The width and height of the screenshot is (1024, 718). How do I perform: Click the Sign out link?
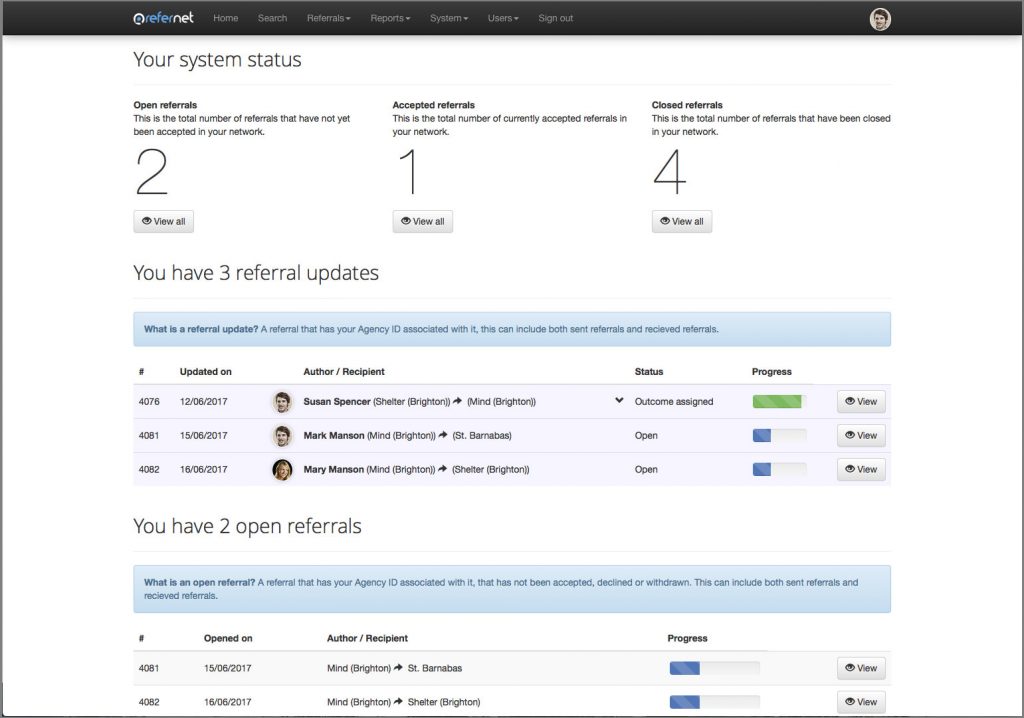pos(556,18)
